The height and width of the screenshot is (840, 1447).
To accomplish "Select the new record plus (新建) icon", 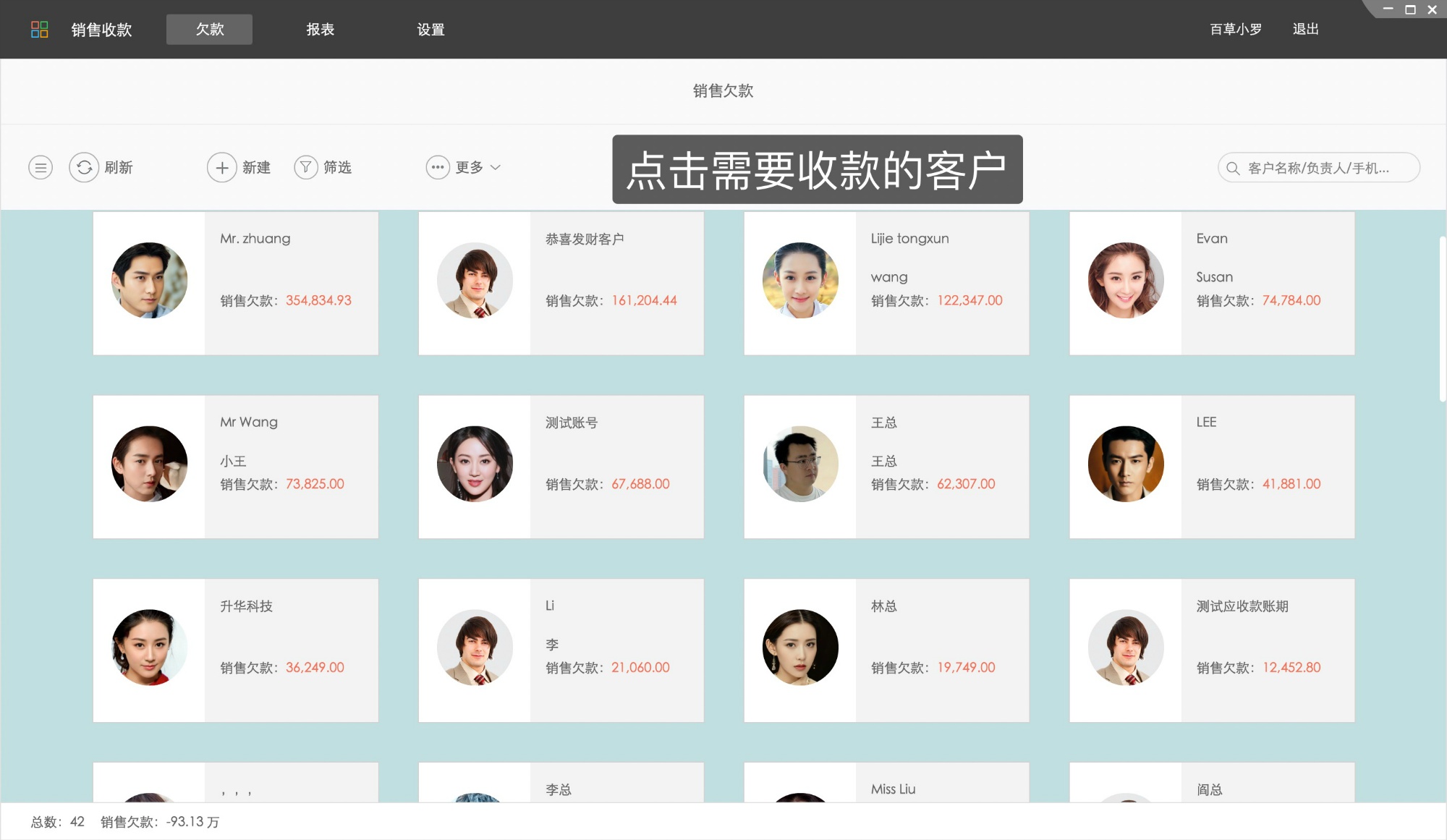I will (x=222, y=167).
